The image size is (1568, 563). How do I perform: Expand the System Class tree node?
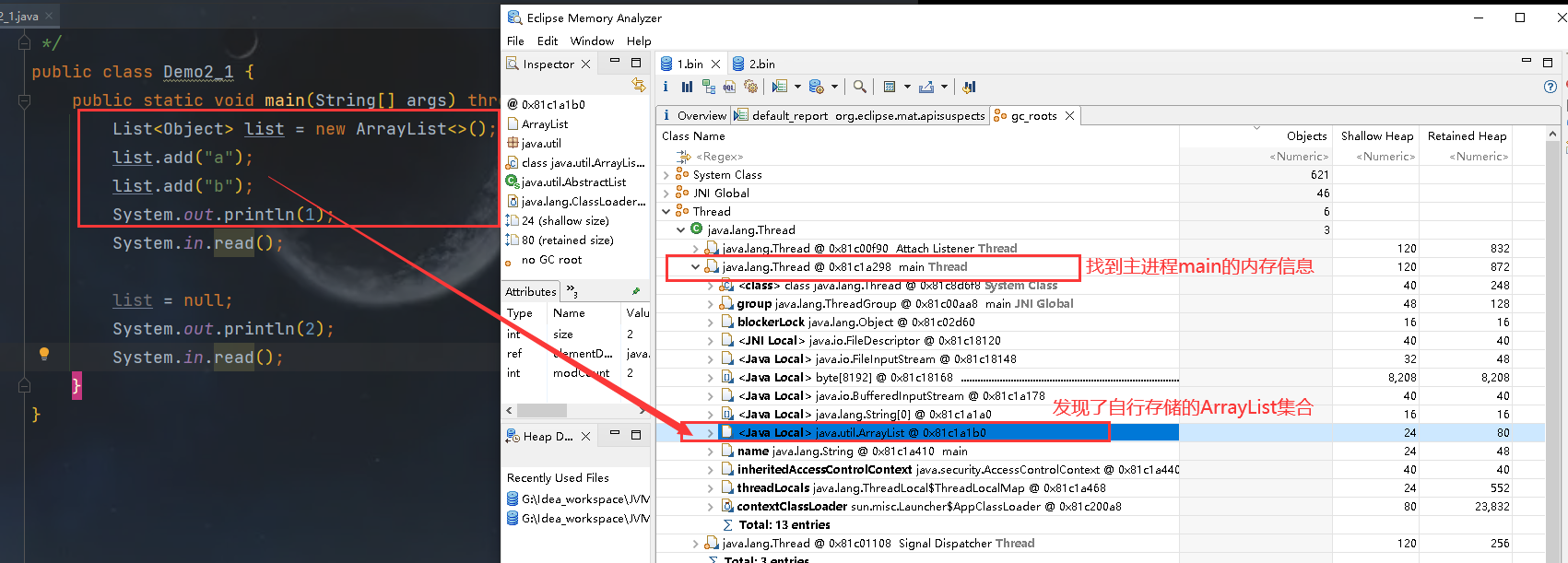(666, 175)
